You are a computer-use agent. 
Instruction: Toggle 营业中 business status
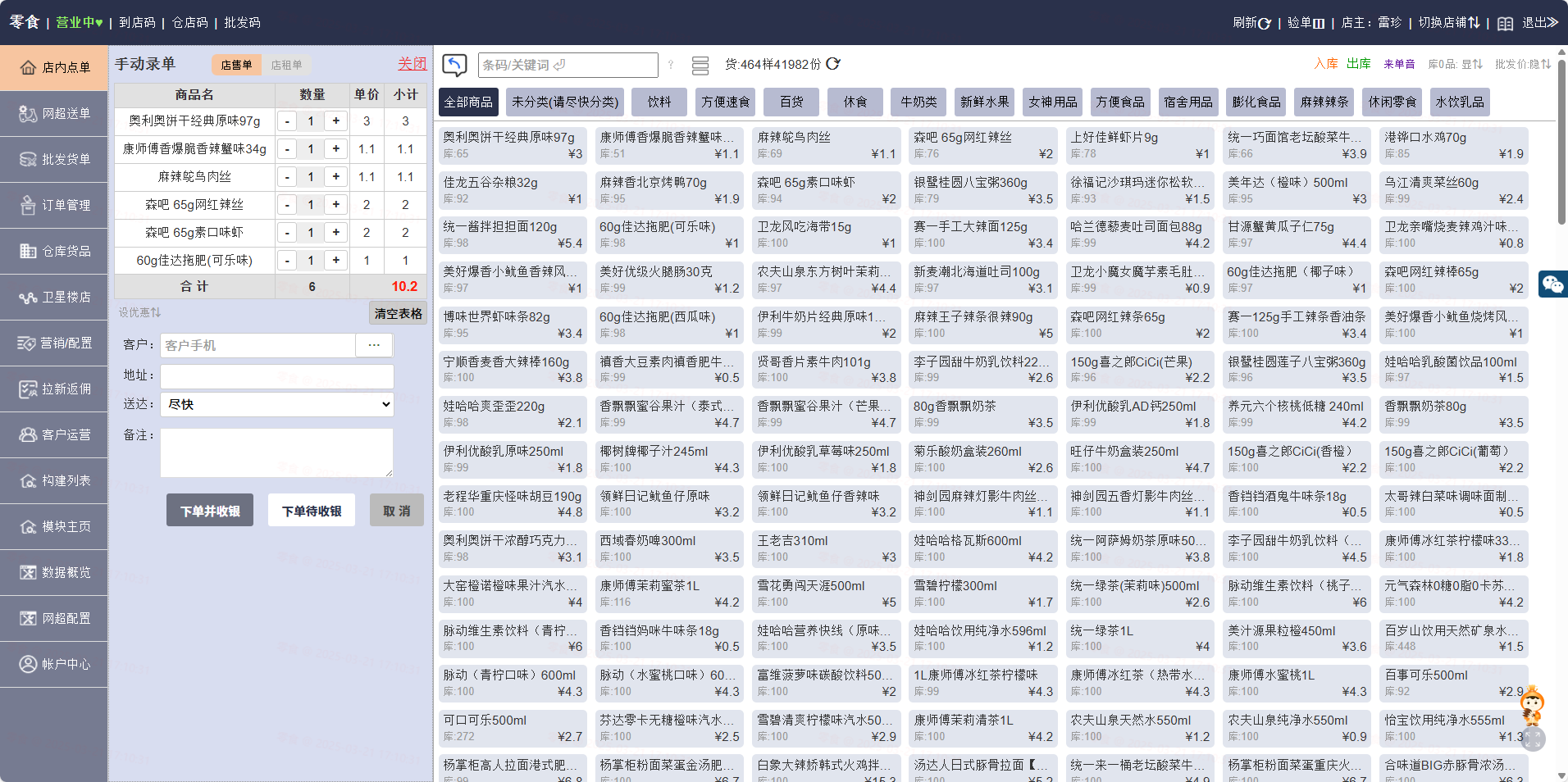(80, 23)
